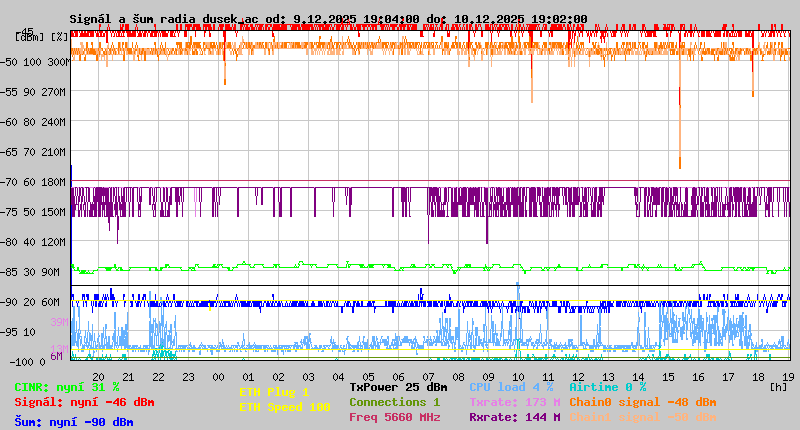The height and width of the screenshot is (430, 800).
Task: Select the 'Signál: nyní -46 dBm' legend entry
Action: (x=84, y=402)
